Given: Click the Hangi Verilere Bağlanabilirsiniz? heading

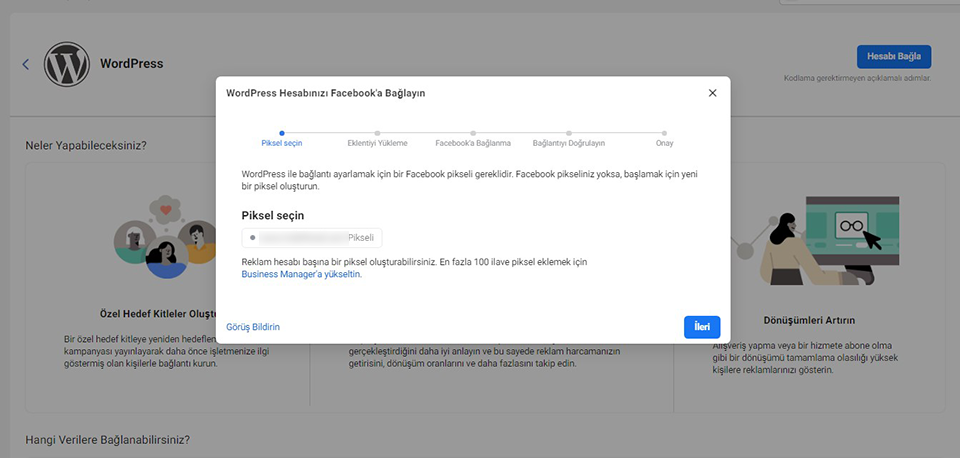Looking at the screenshot, I should (x=108, y=440).
